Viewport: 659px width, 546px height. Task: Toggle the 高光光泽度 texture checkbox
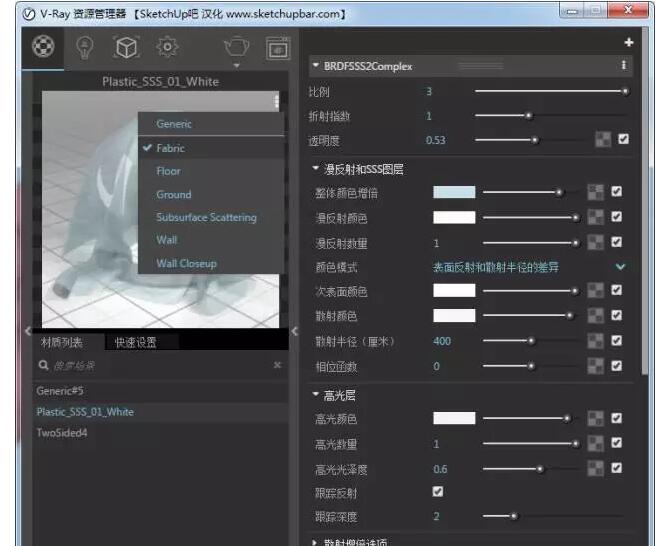click(x=617, y=467)
